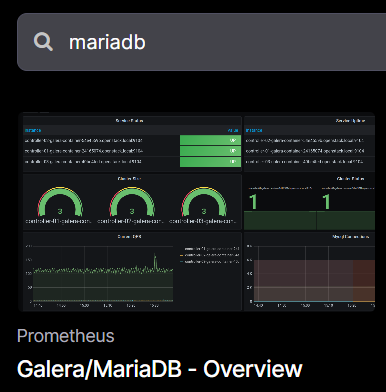The height and width of the screenshot is (392, 386).
Task: Click the first controller-01 gauge in preview
Action: [x=60, y=202]
